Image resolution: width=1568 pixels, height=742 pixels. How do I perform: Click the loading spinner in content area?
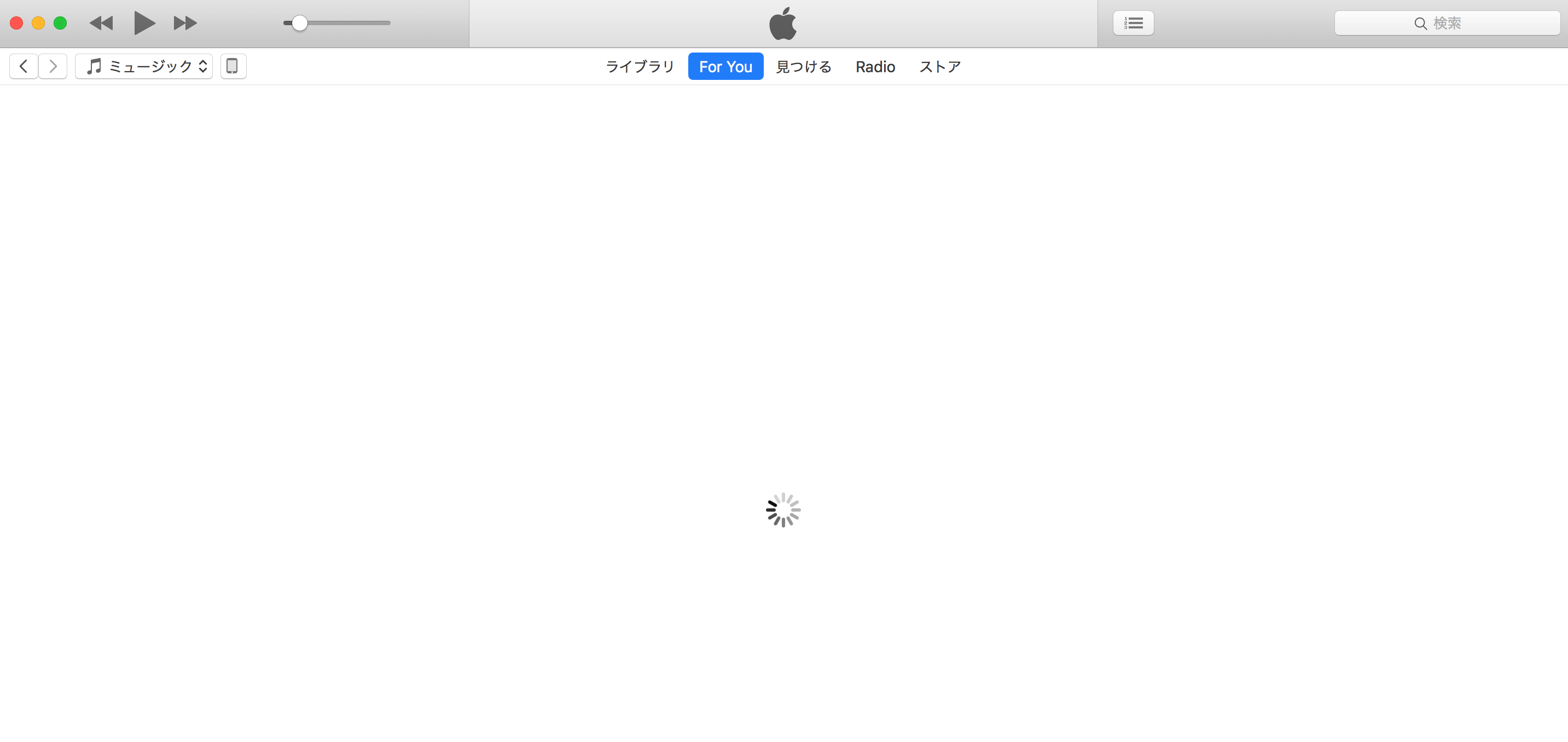tap(783, 509)
